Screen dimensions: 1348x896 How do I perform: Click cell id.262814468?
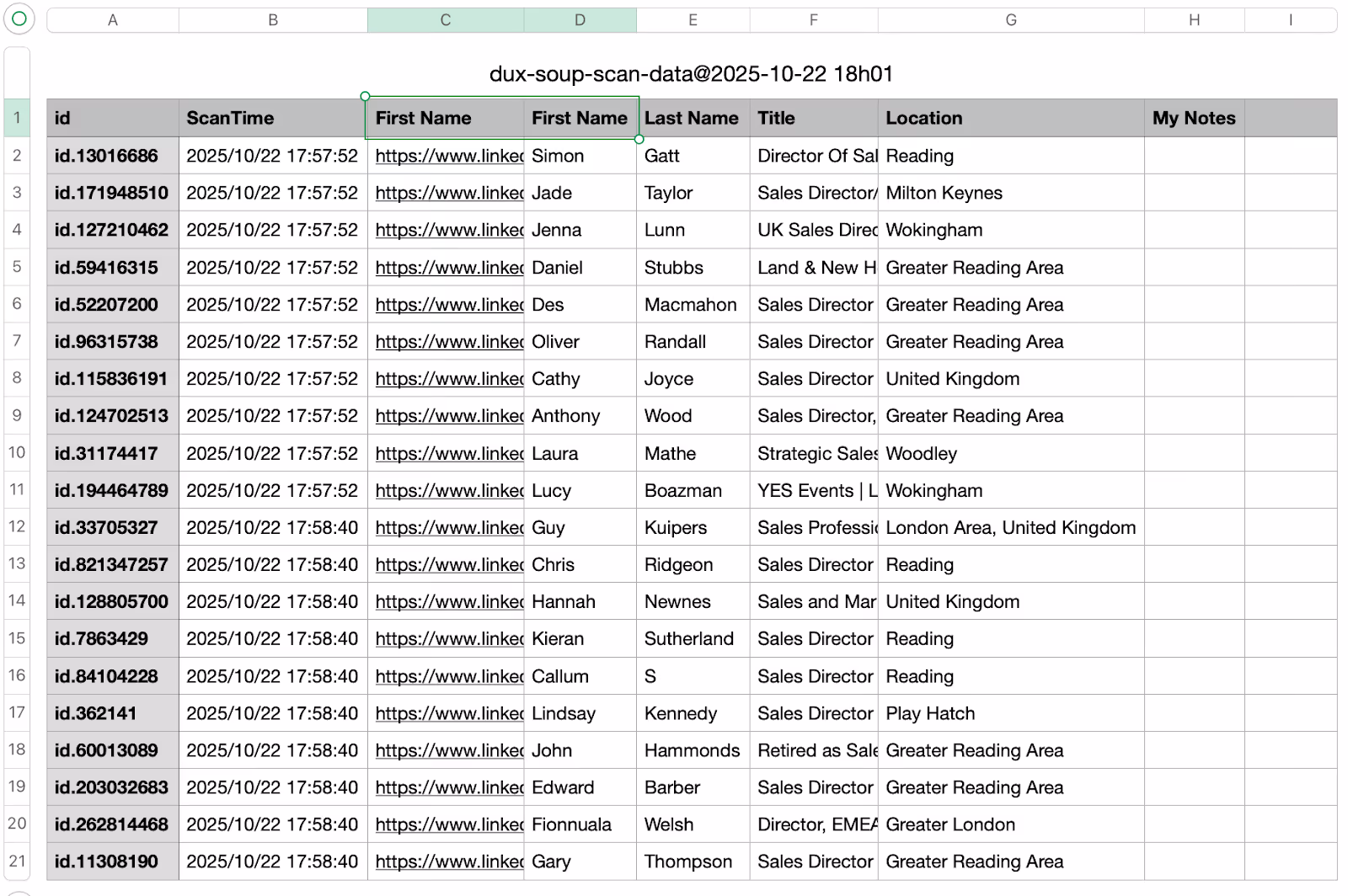(113, 824)
